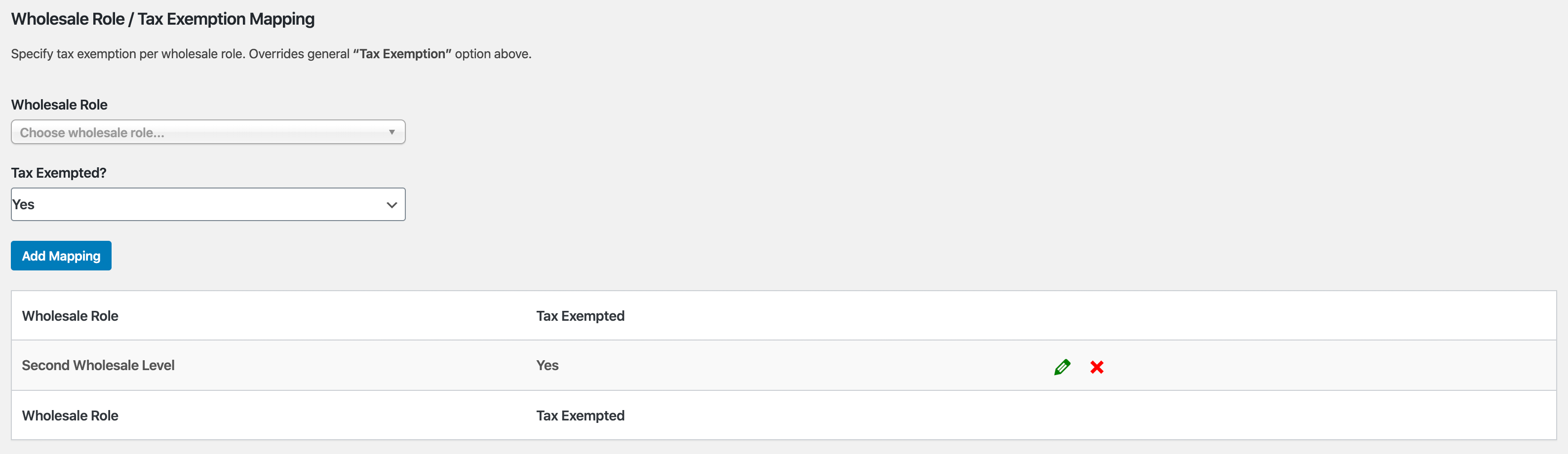Image resolution: width=1568 pixels, height=454 pixels.
Task: Click the bold "Tax Exemption" text in description
Action: [402, 54]
